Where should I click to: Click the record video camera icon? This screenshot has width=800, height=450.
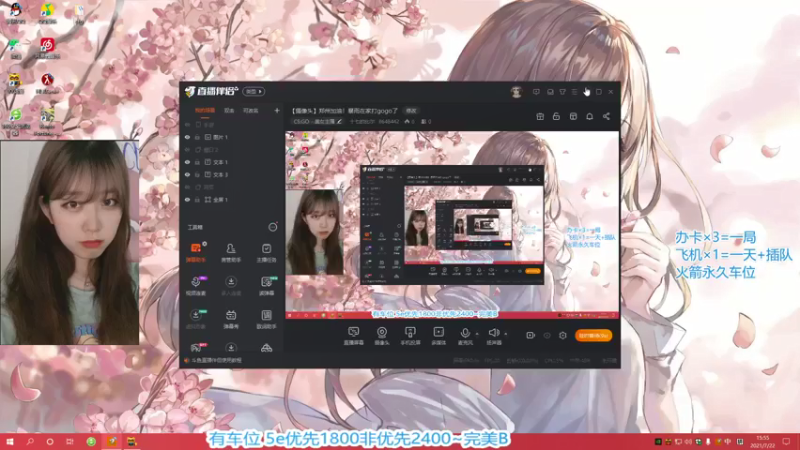(x=530, y=335)
